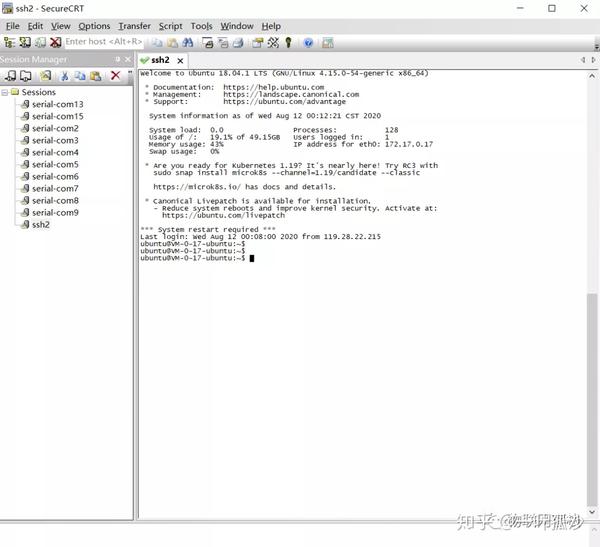Close the Session Manager panel
This screenshot has width=600, height=547.
point(128,59)
